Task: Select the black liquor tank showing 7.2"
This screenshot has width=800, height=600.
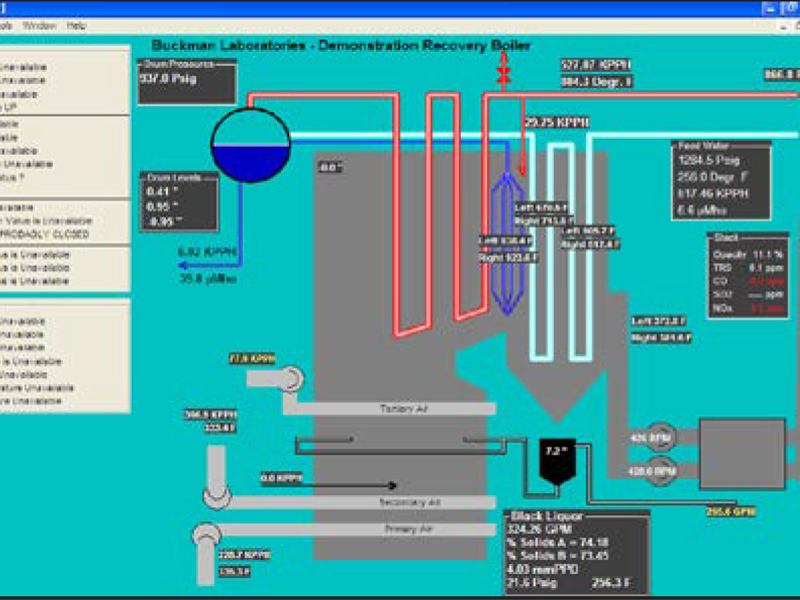Action: coord(557,461)
